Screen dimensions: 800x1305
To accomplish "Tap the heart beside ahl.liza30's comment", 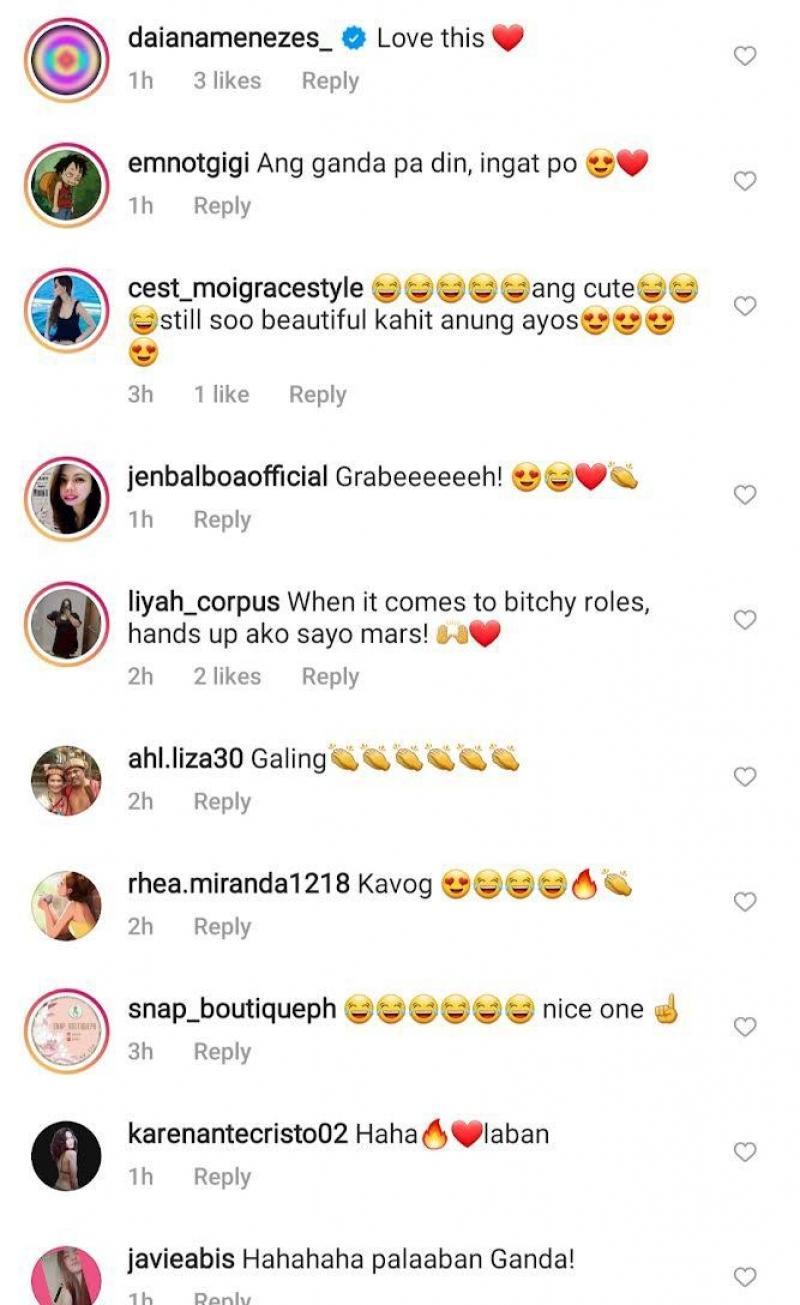I will point(745,776).
